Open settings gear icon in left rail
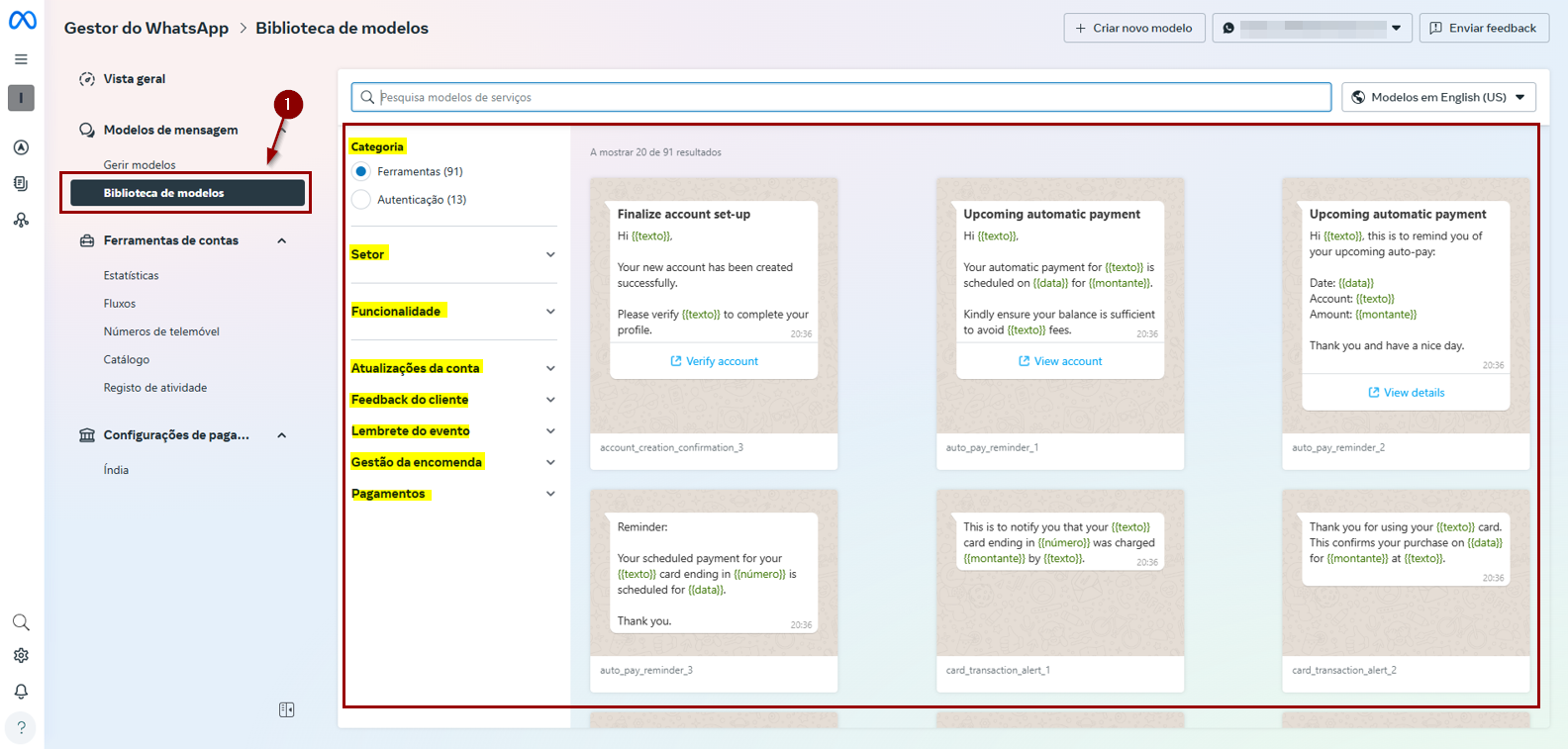 (21, 656)
